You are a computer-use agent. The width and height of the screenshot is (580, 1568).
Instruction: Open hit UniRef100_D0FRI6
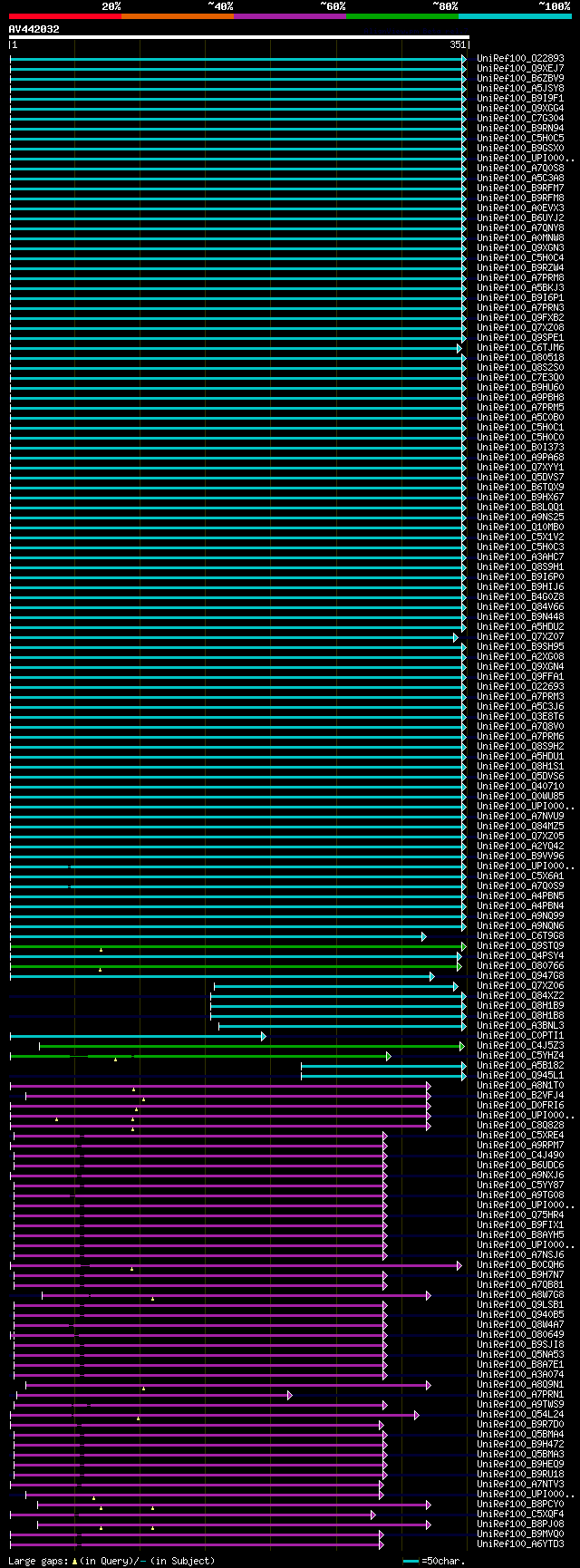coord(520,1106)
